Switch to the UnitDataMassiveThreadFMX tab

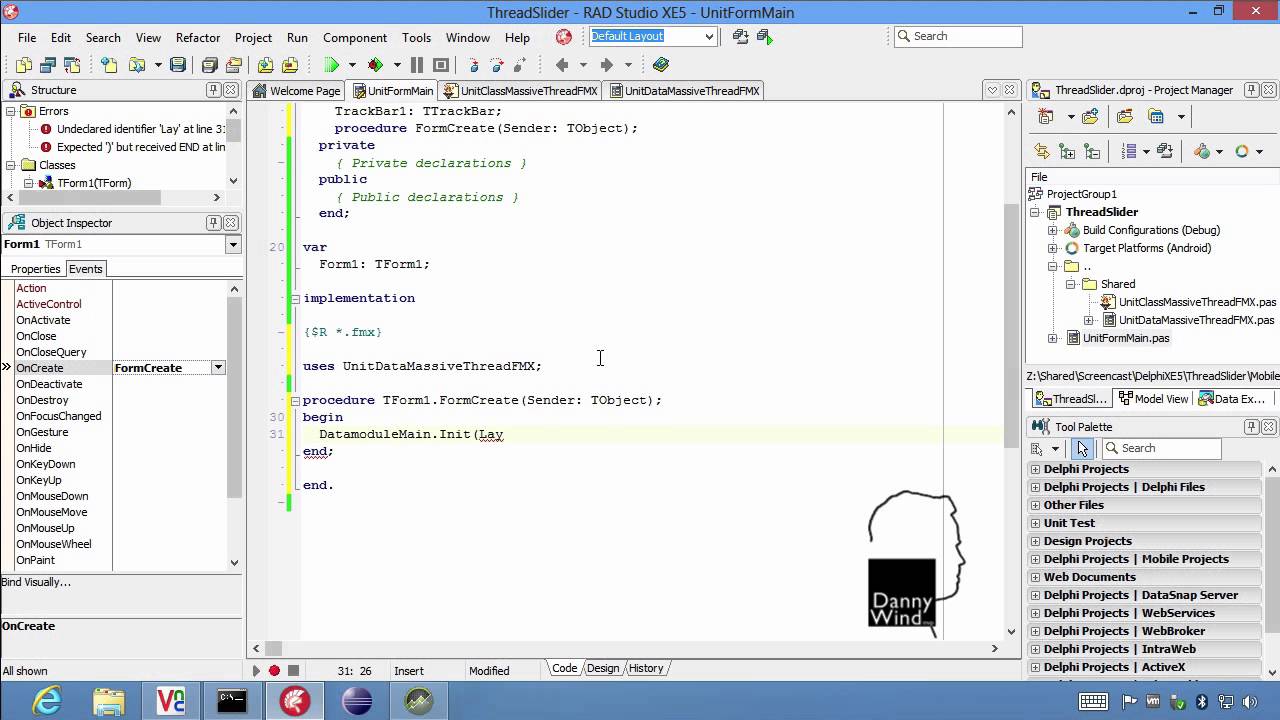tap(684, 91)
